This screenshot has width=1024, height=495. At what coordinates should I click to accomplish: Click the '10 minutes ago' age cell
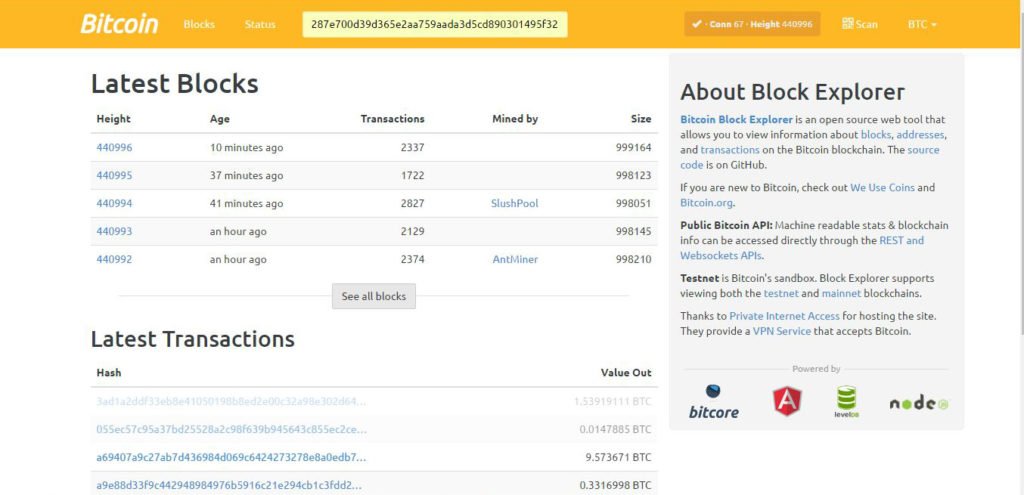click(247, 148)
